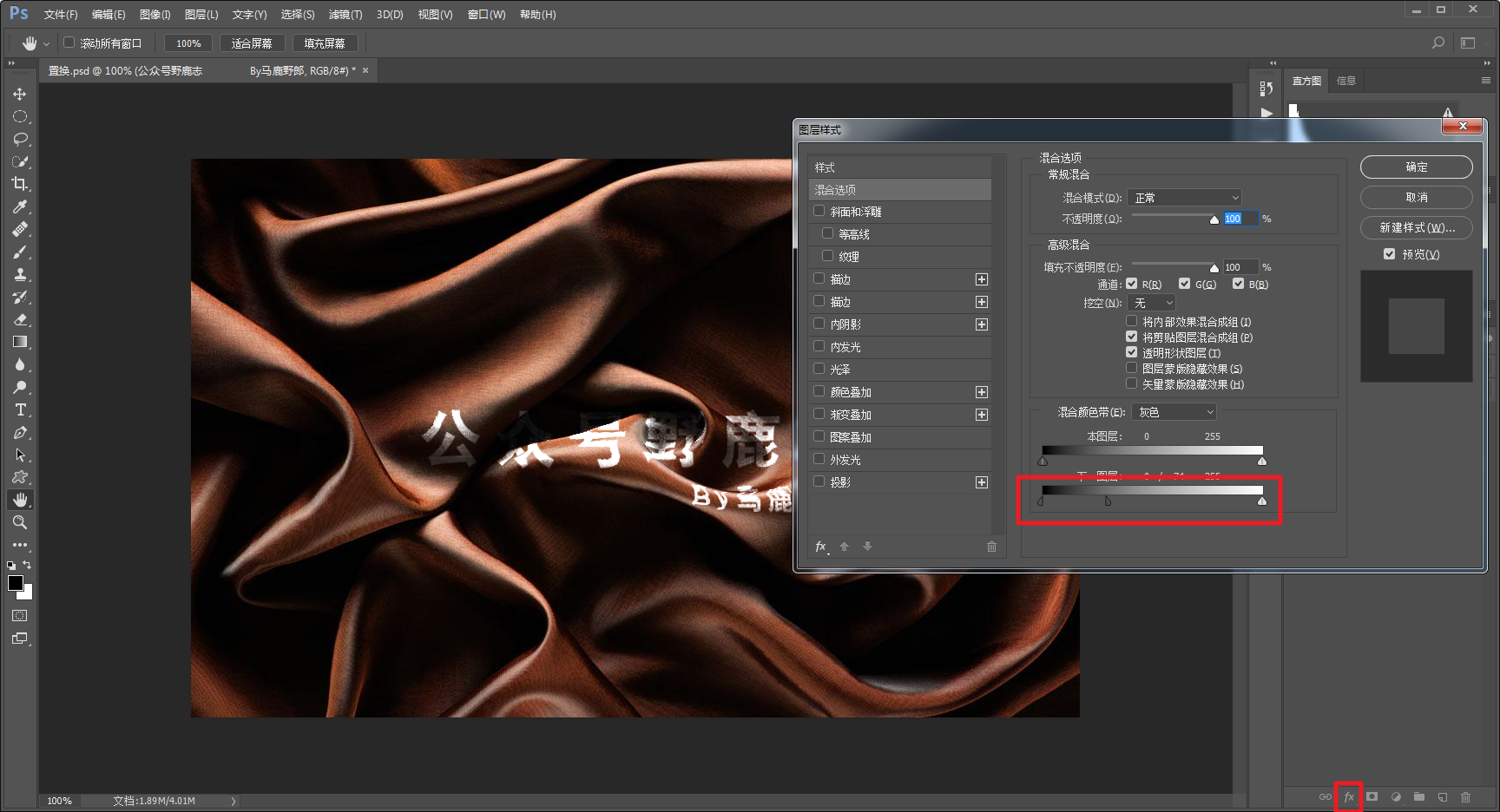The width and height of the screenshot is (1500, 812).
Task: Toggle Quick Mask mode icon
Action: [x=20, y=616]
